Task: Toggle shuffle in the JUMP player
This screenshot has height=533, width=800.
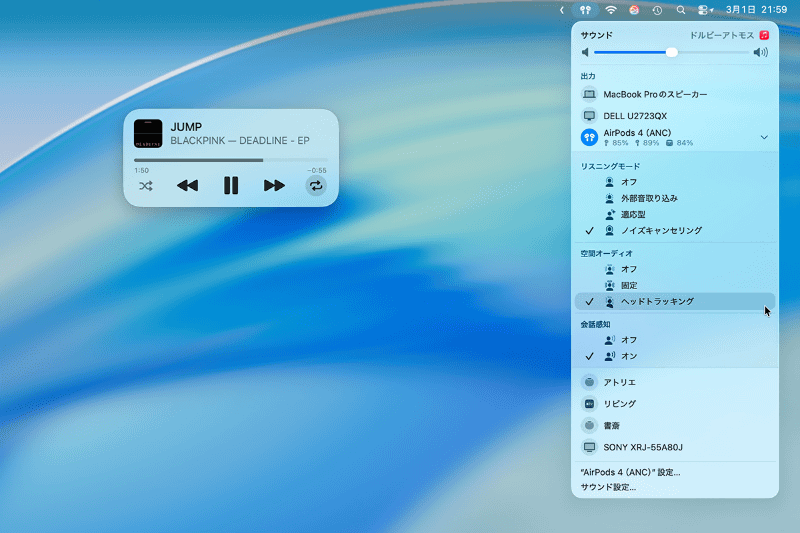Action: pos(146,186)
